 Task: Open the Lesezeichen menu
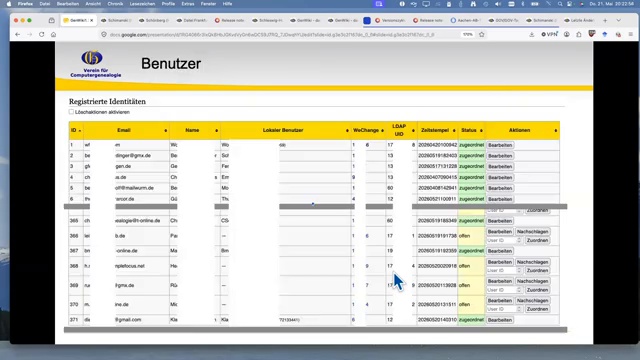(x=142, y=4)
